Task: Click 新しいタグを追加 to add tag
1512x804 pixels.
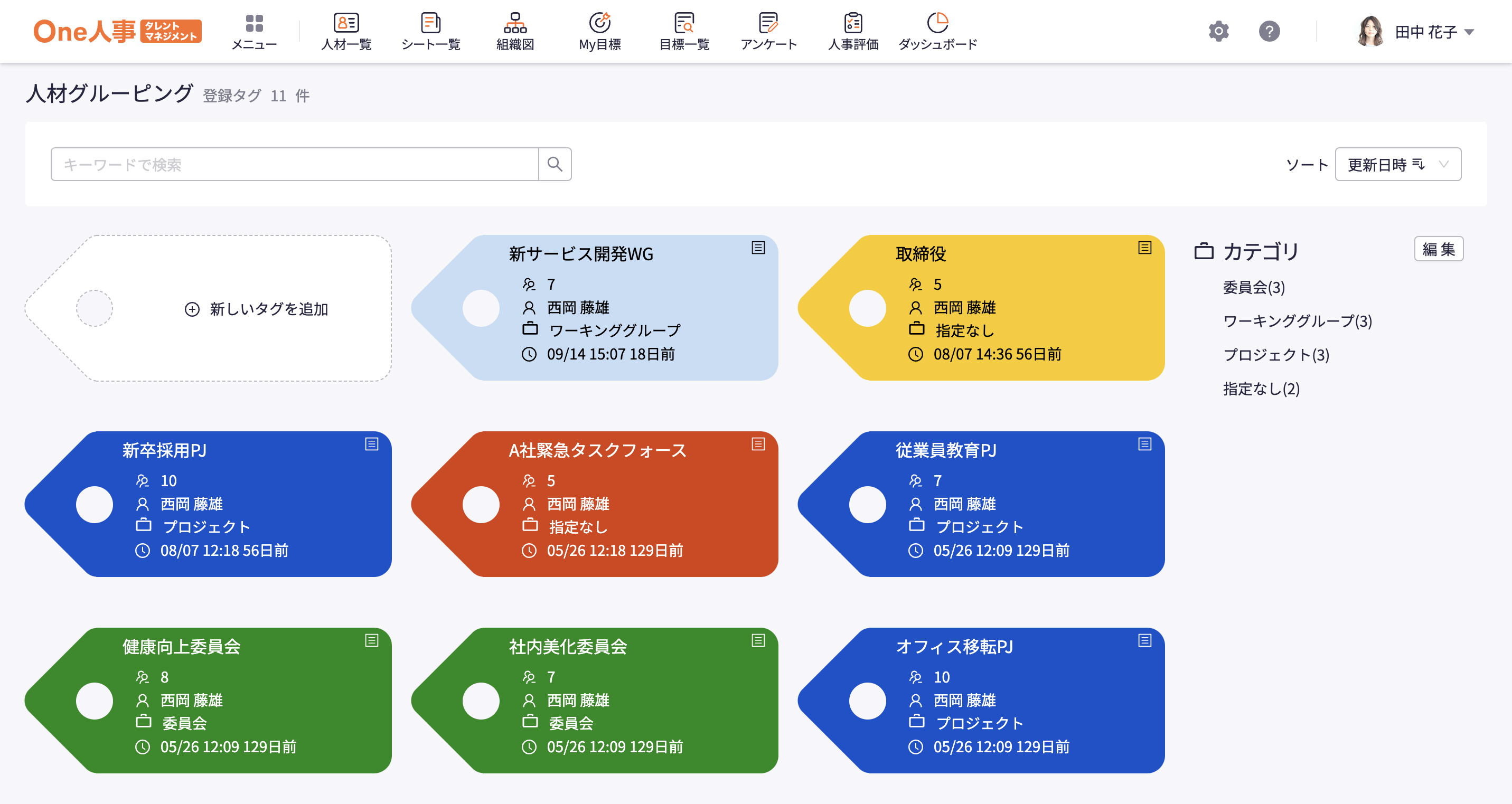Action: 257,309
